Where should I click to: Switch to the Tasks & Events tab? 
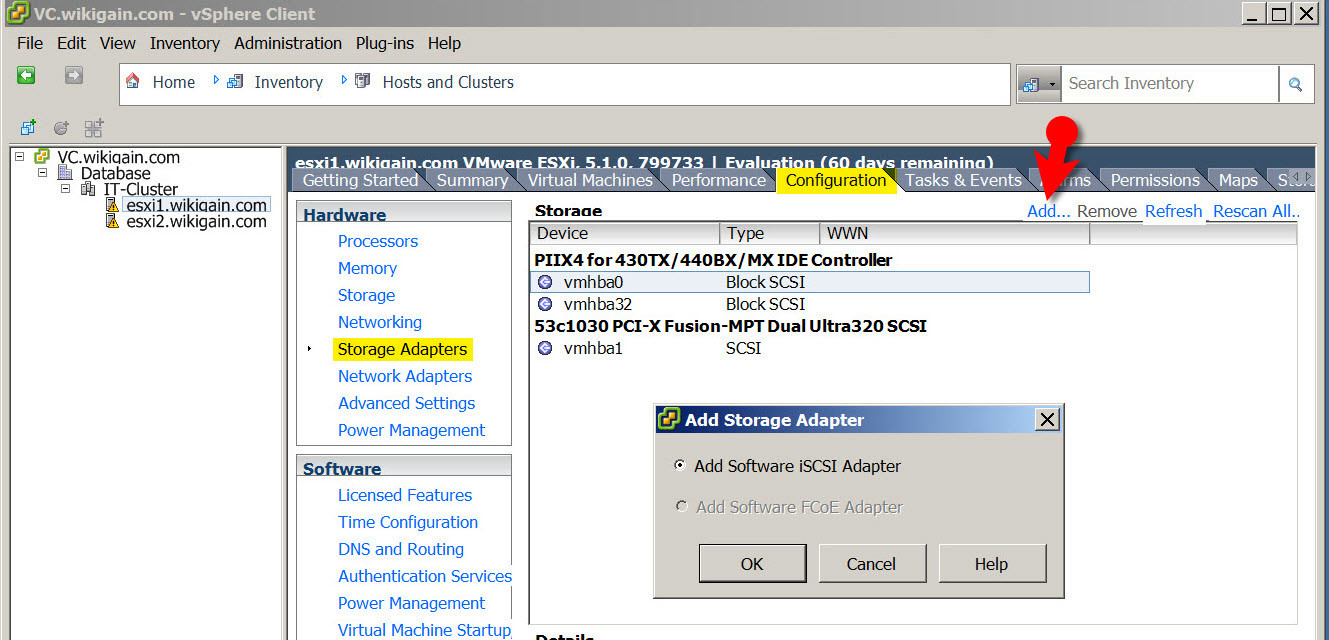coord(963,180)
